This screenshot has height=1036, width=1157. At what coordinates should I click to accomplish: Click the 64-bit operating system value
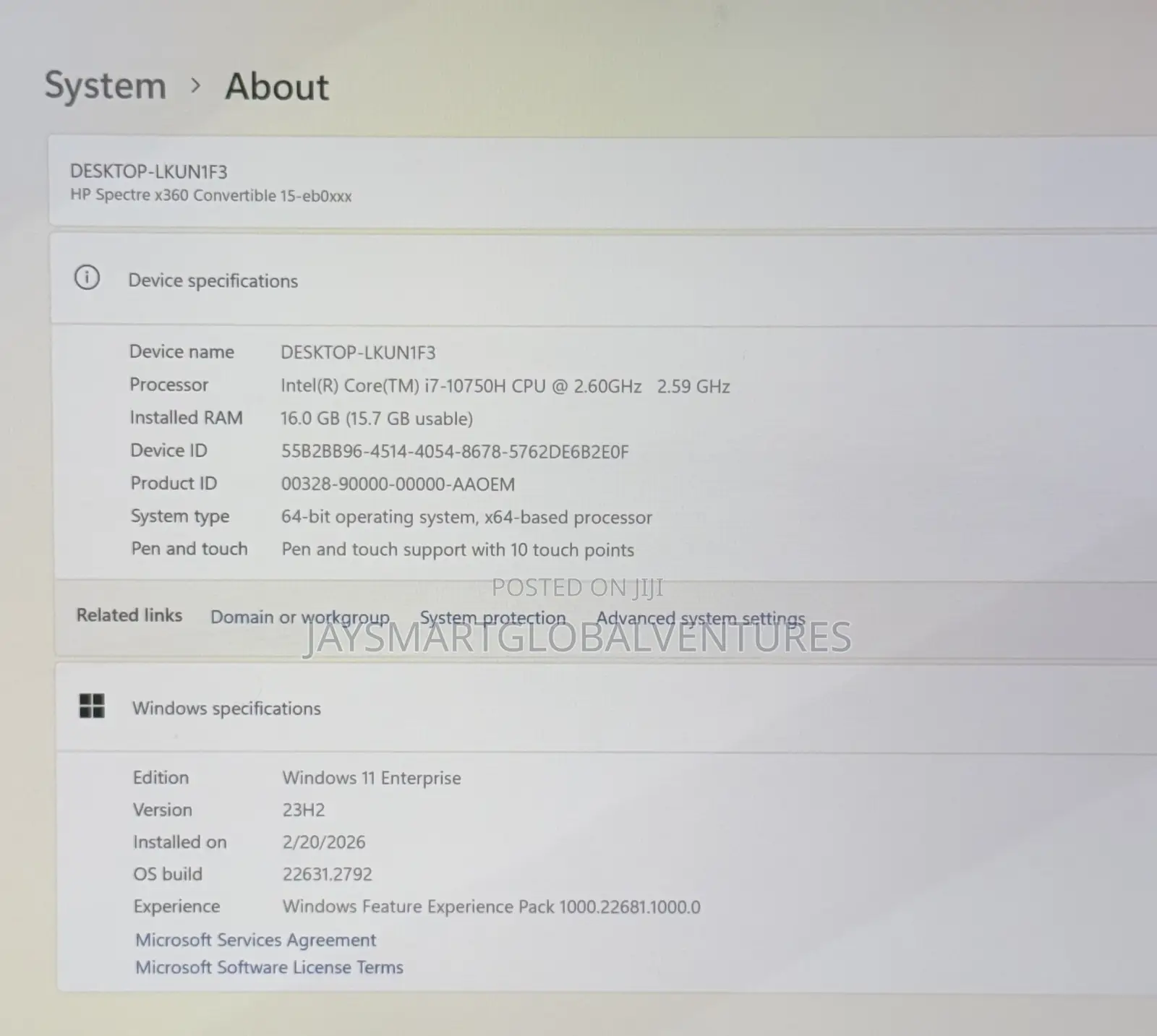point(467,518)
